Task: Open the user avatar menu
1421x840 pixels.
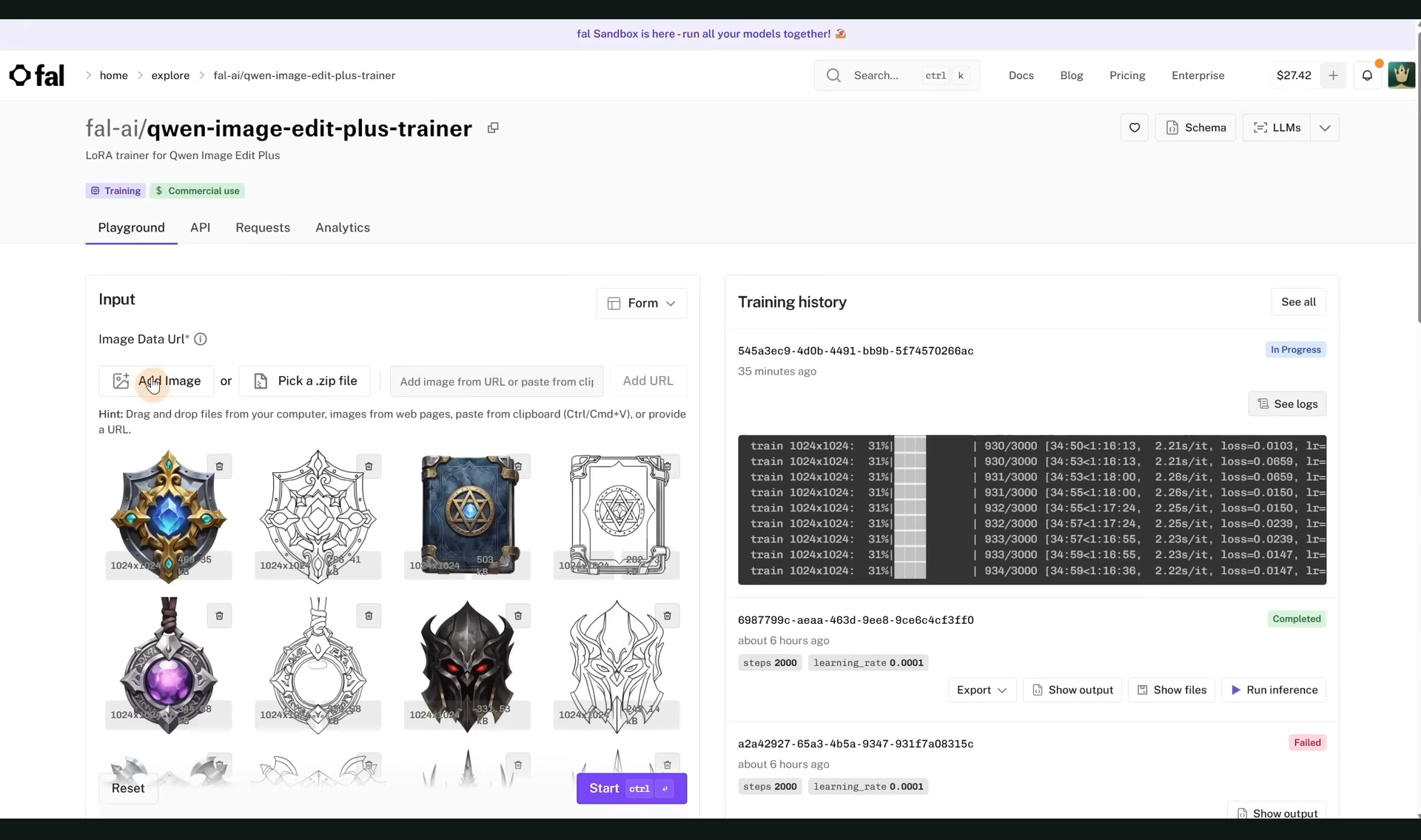Action: (x=1401, y=75)
